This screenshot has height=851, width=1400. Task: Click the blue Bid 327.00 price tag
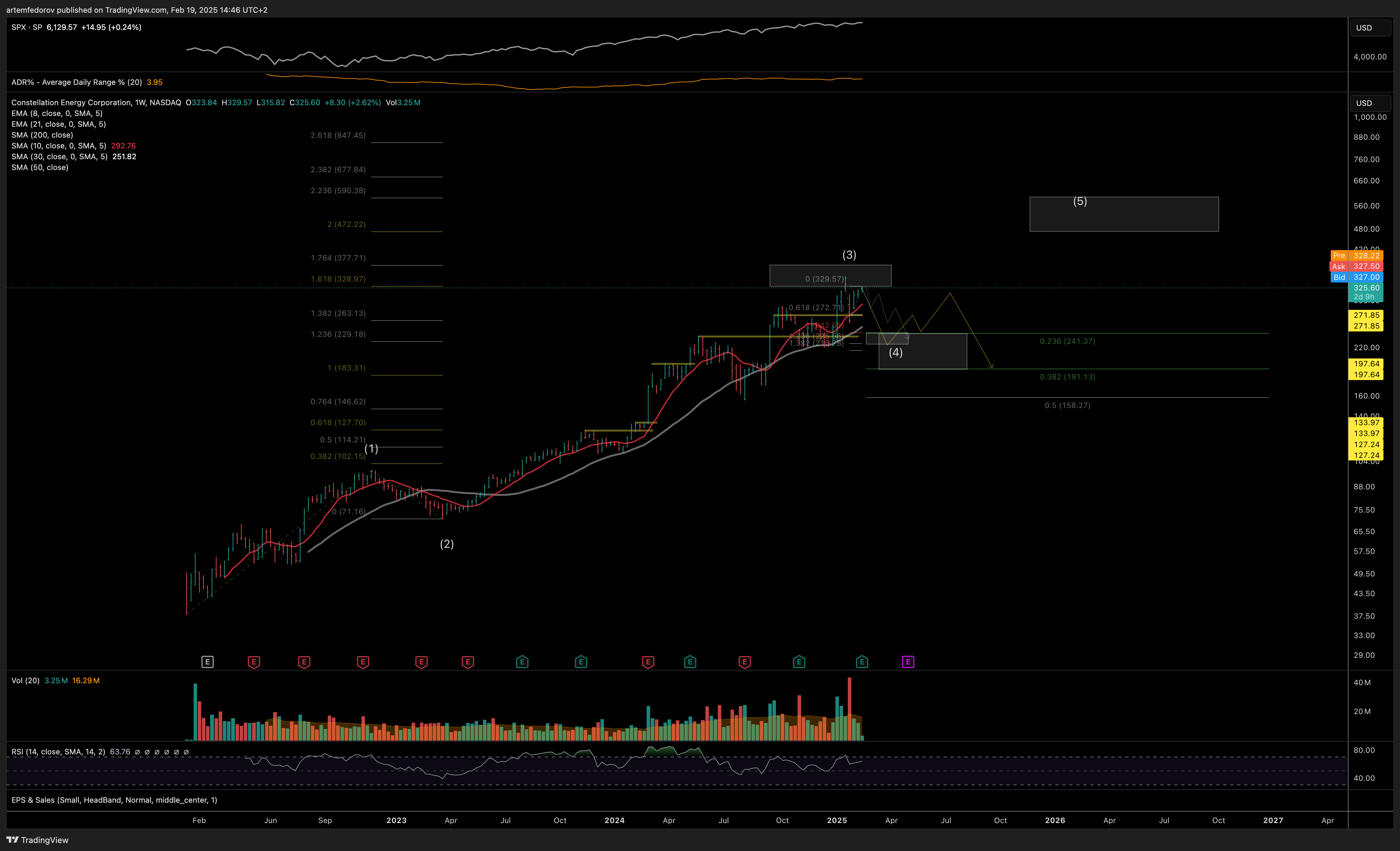[1357, 277]
